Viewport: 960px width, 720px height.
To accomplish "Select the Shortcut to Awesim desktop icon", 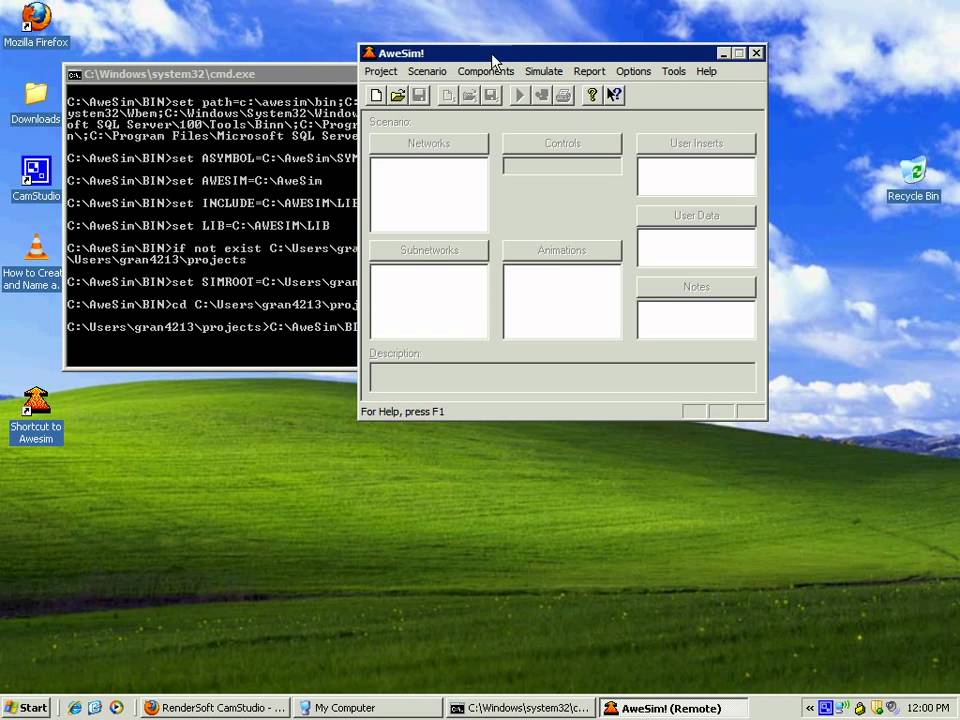I will [36, 415].
